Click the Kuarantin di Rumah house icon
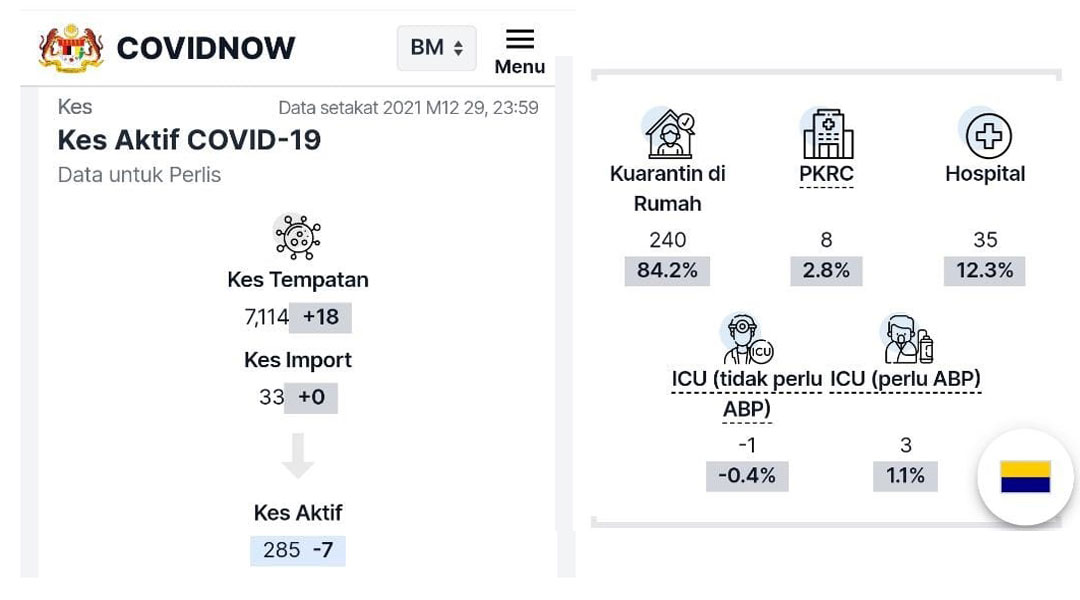 669,133
